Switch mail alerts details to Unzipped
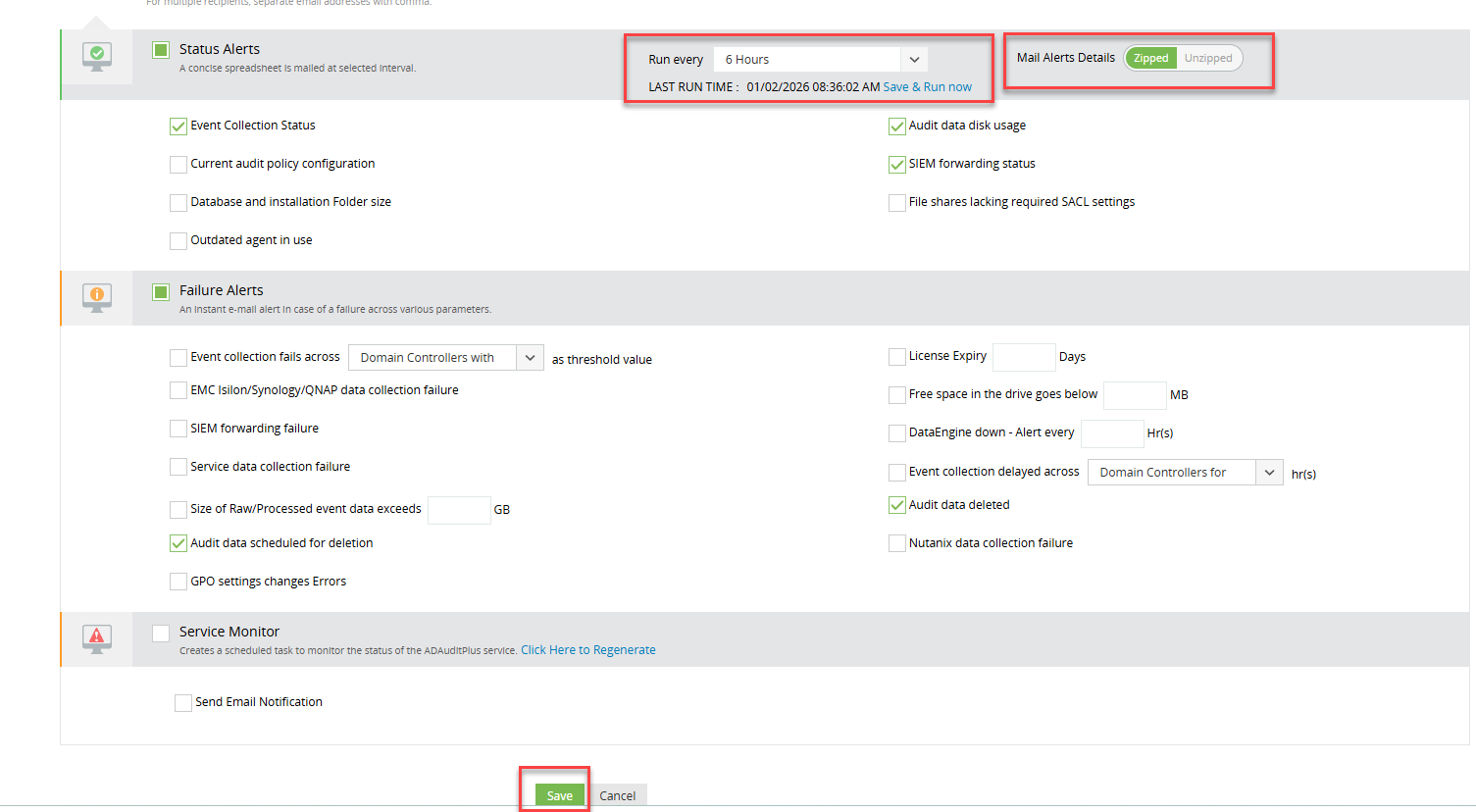 [1207, 59]
